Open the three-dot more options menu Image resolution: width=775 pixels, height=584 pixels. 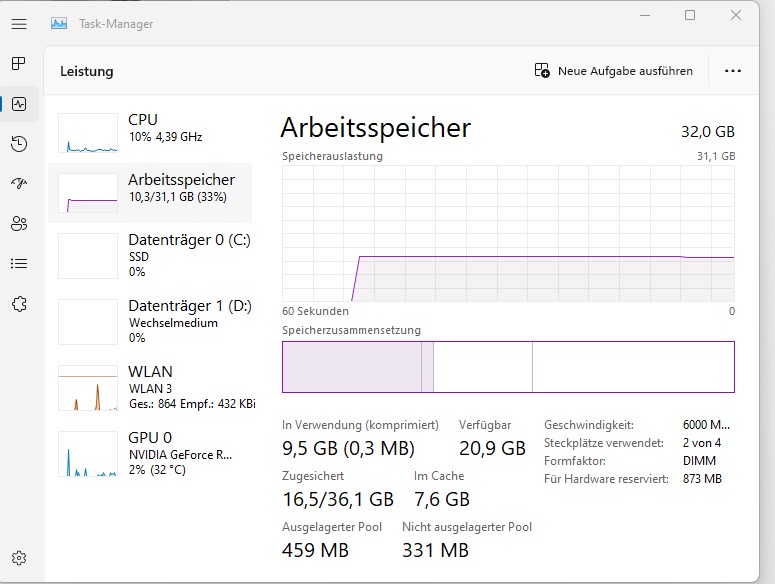coord(733,71)
